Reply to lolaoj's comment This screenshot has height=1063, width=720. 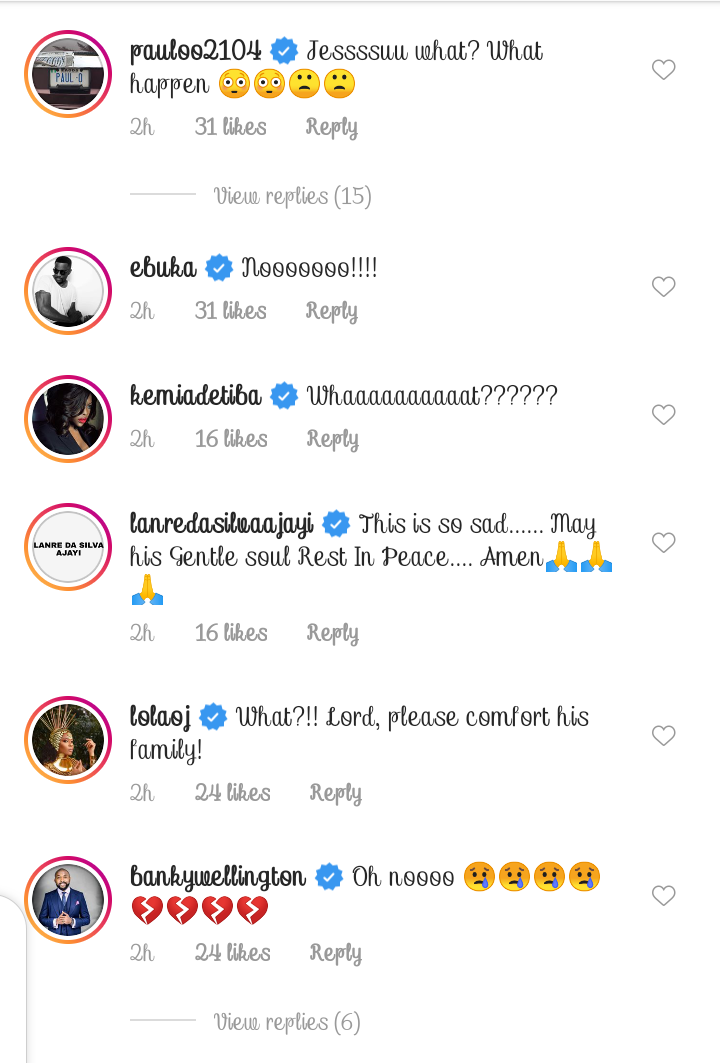[x=335, y=793]
